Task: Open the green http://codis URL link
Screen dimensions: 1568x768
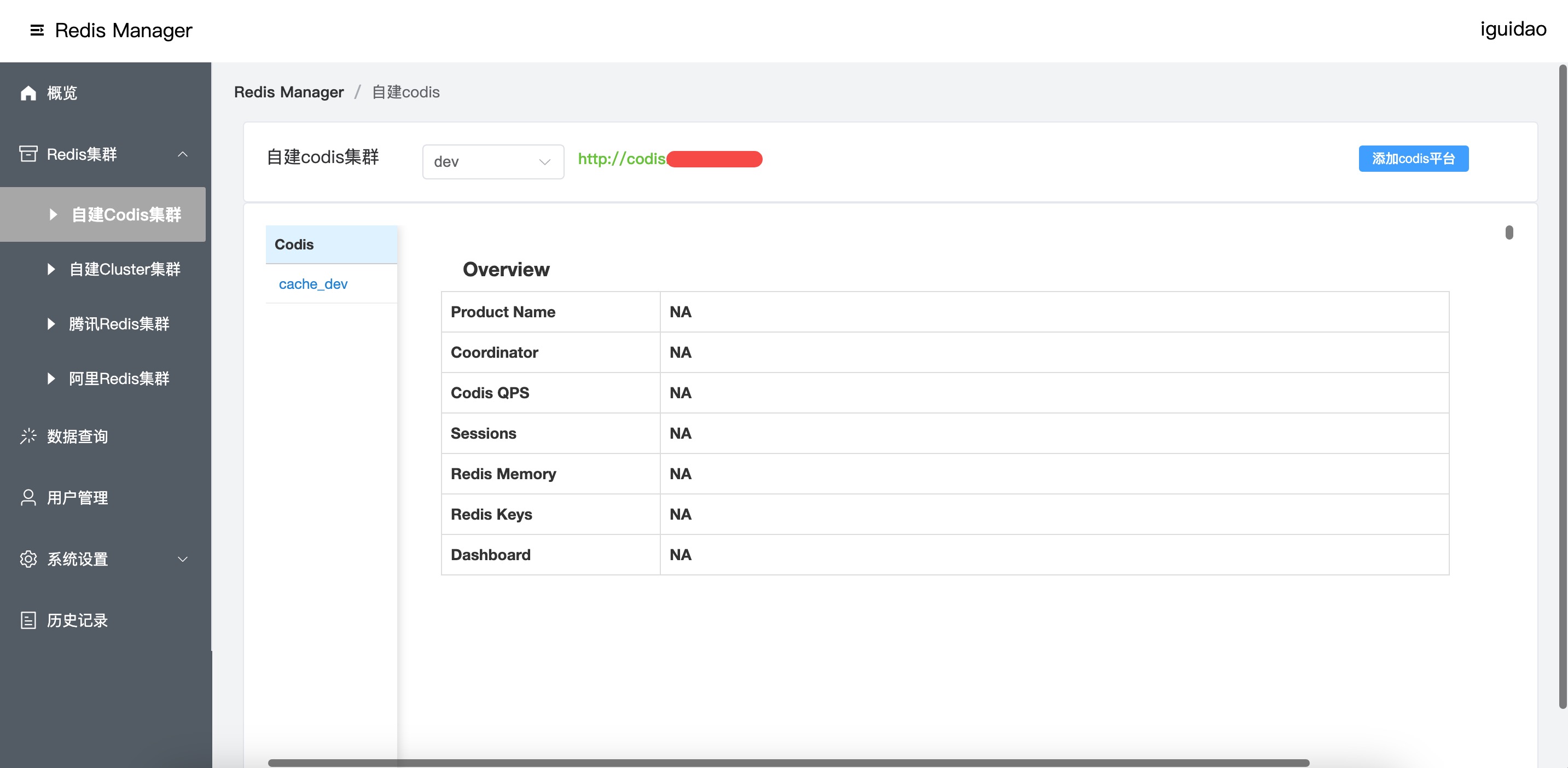Action: (x=622, y=159)
